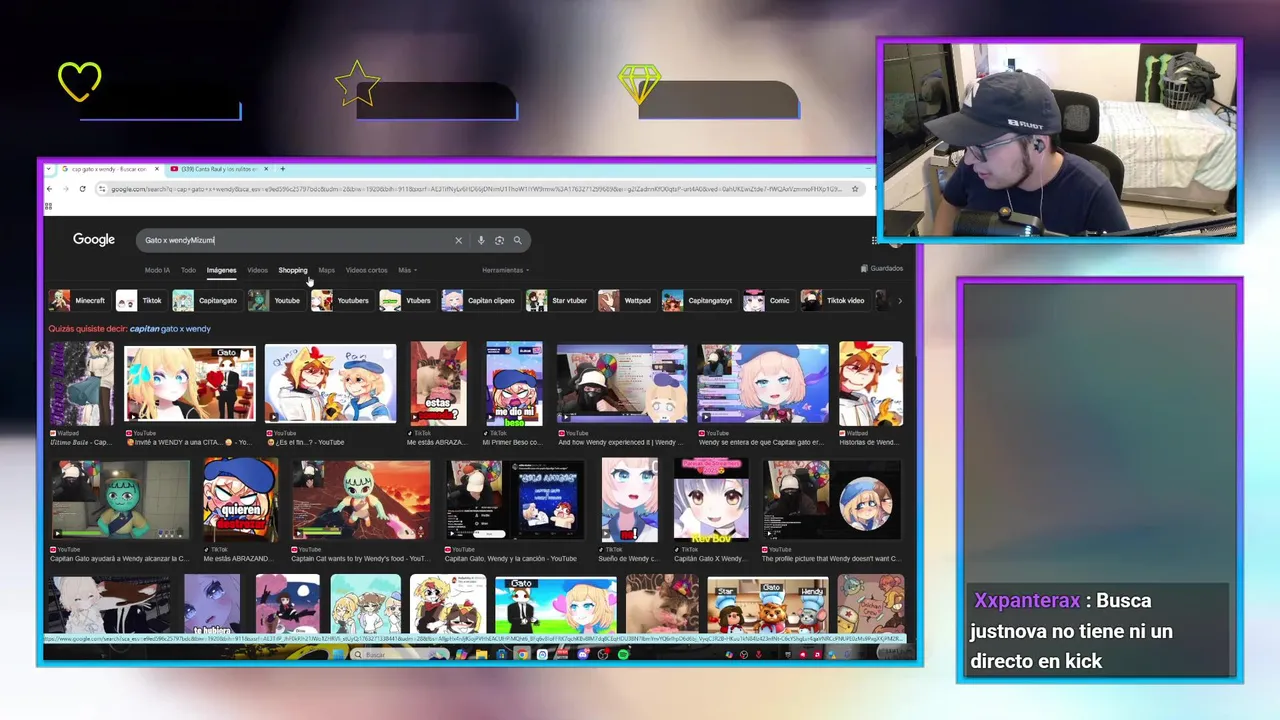The height and width of the screenshot is (720, 1280).
Task: Click the Spotify icon in the taskbar
Action: coord(623,654)
